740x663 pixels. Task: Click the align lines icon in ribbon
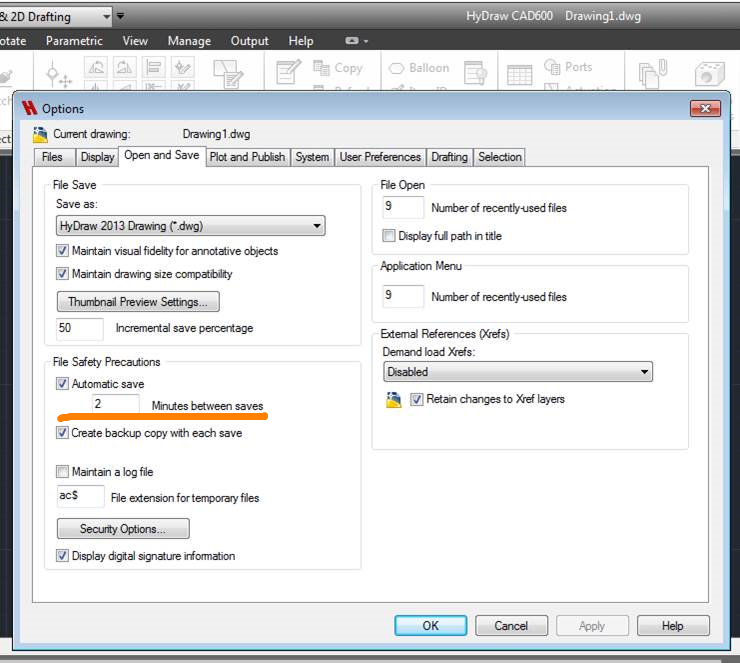click(x=153, y=67)
